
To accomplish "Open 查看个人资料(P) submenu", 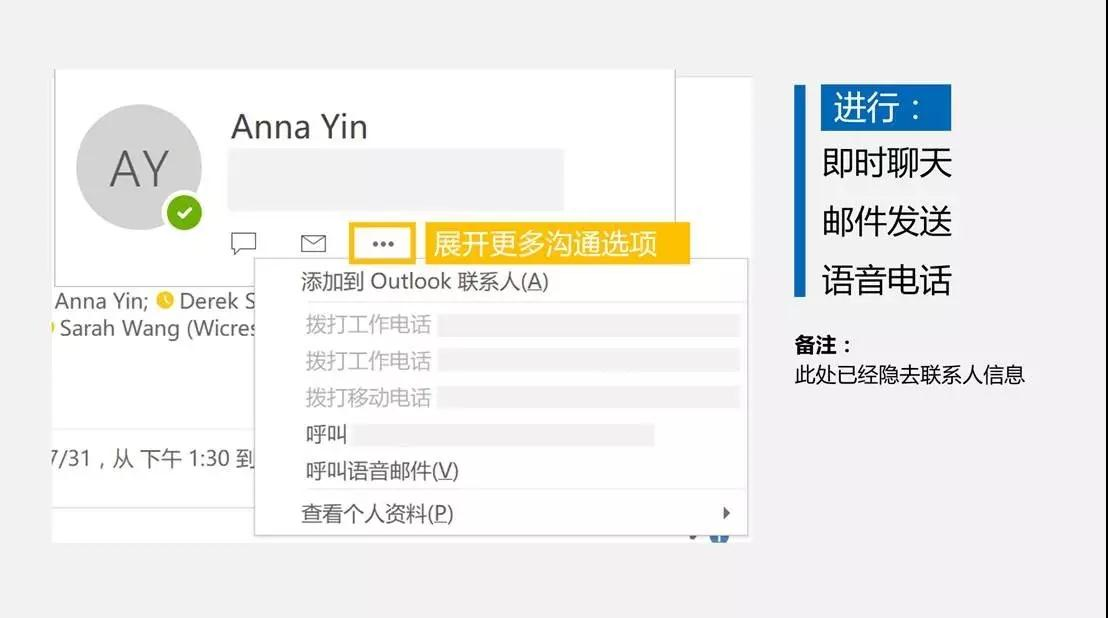I will pos(500,513).
